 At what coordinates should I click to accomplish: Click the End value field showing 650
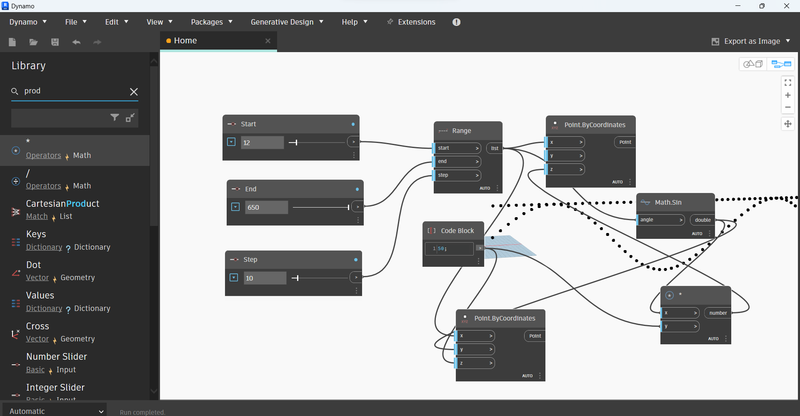click(266, 207)
